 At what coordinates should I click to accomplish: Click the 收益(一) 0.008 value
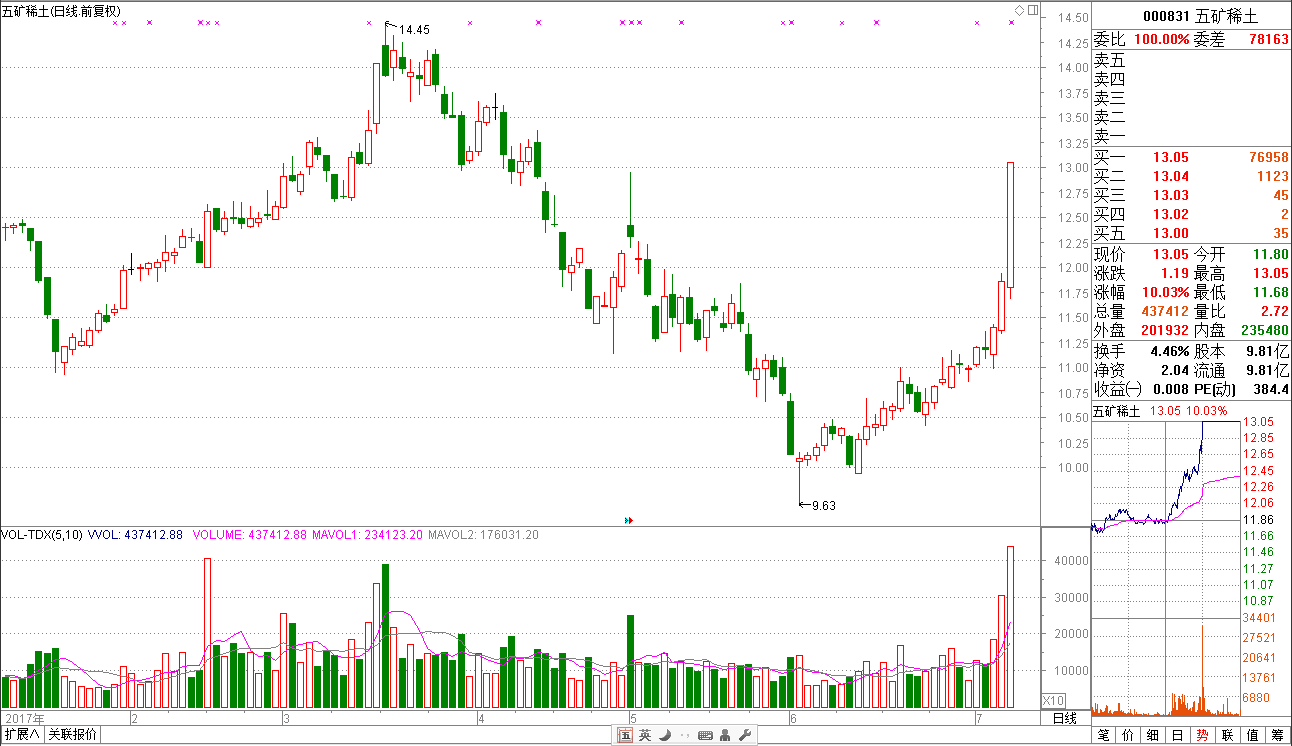[x=1170, y=390]
